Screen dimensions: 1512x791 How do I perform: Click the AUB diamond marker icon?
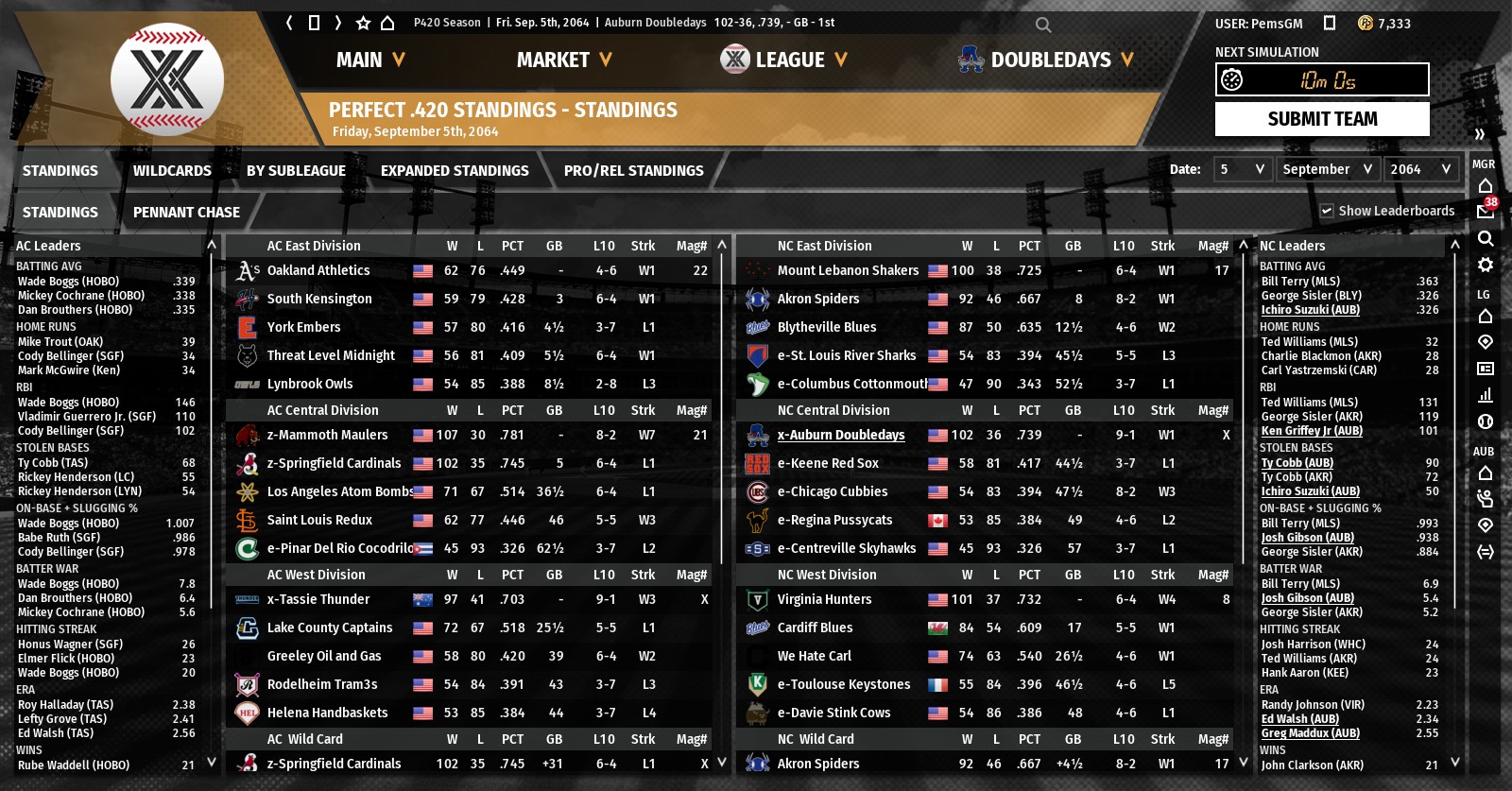1485,525
